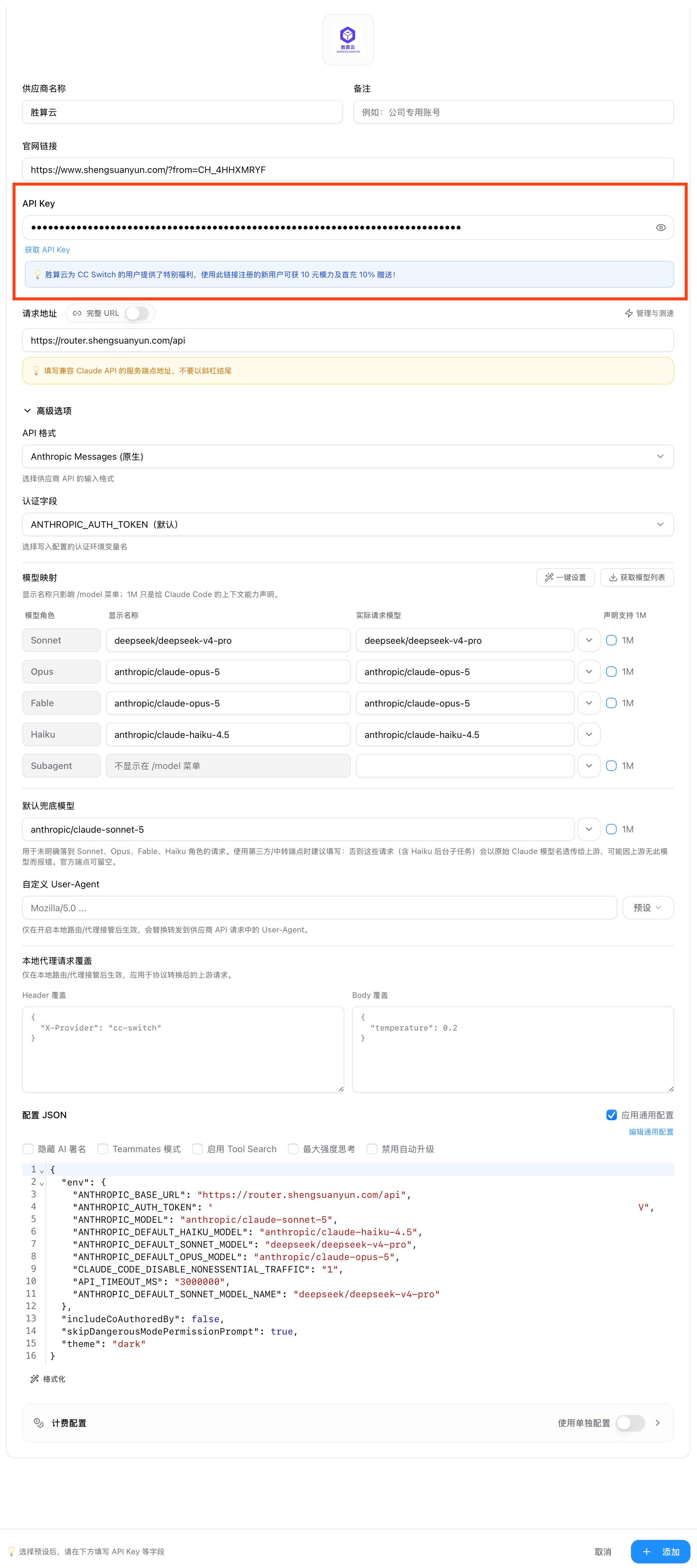
Task: Open model dropdown for Subagent row
Action: point(589,766)
